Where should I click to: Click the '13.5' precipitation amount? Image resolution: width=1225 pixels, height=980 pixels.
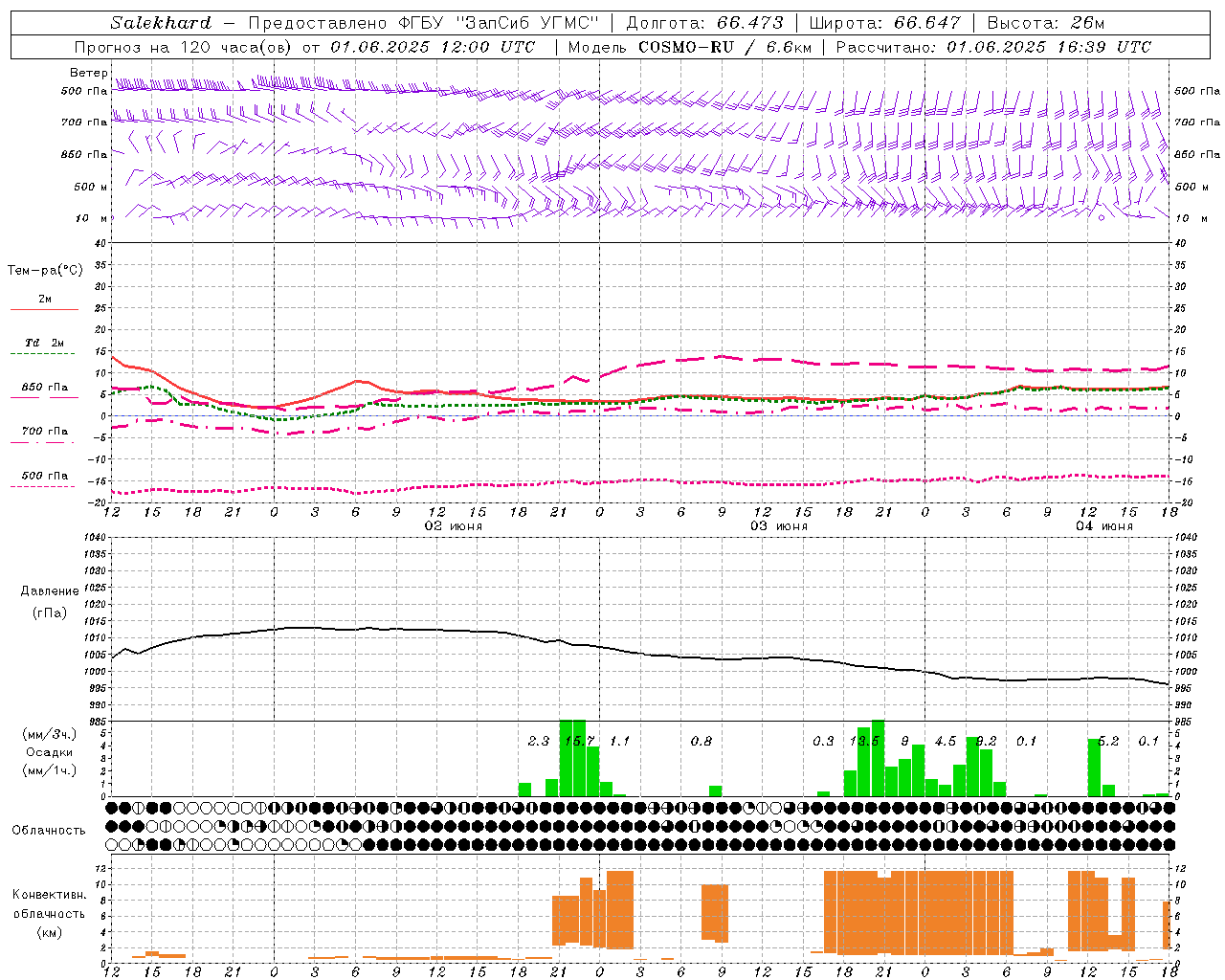point(864,741)
